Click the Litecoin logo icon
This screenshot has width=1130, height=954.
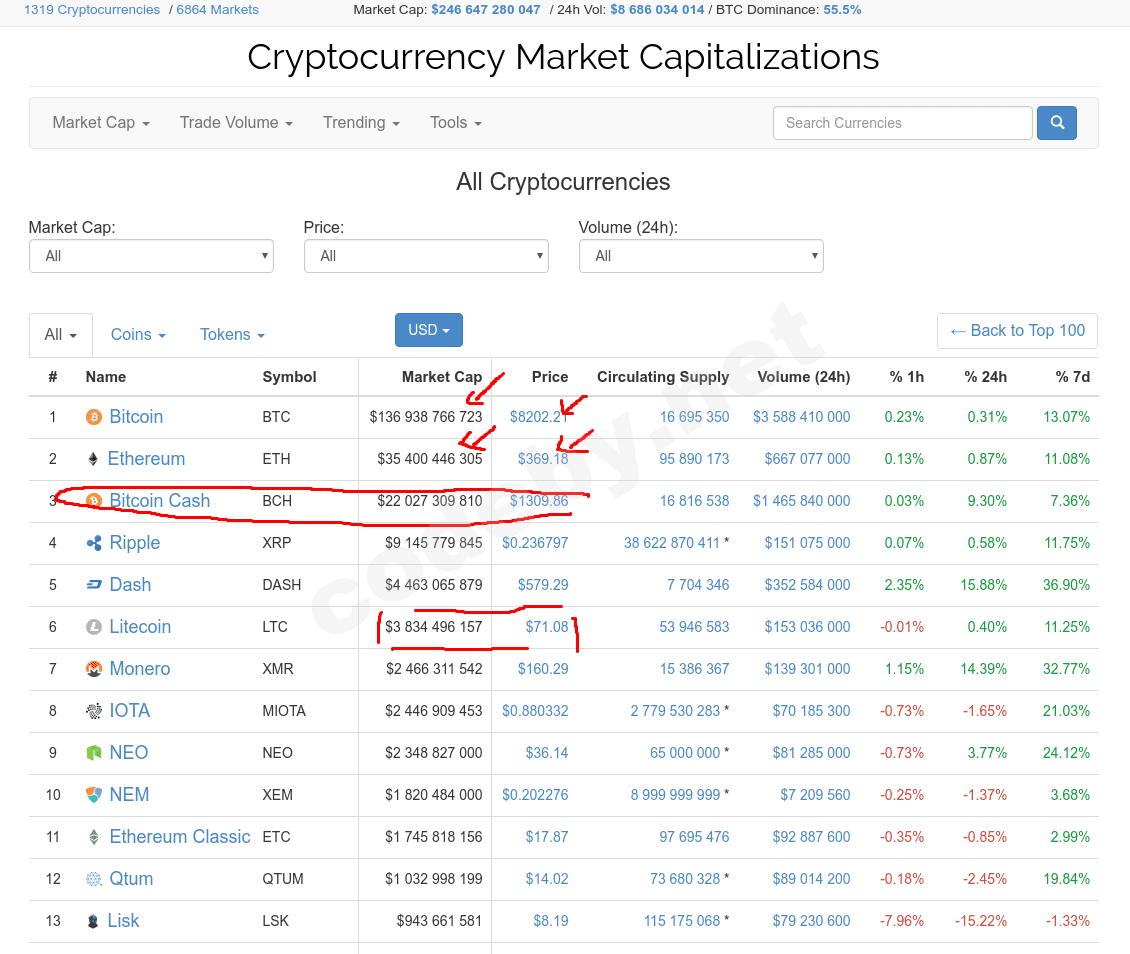(x=94, y=627)
